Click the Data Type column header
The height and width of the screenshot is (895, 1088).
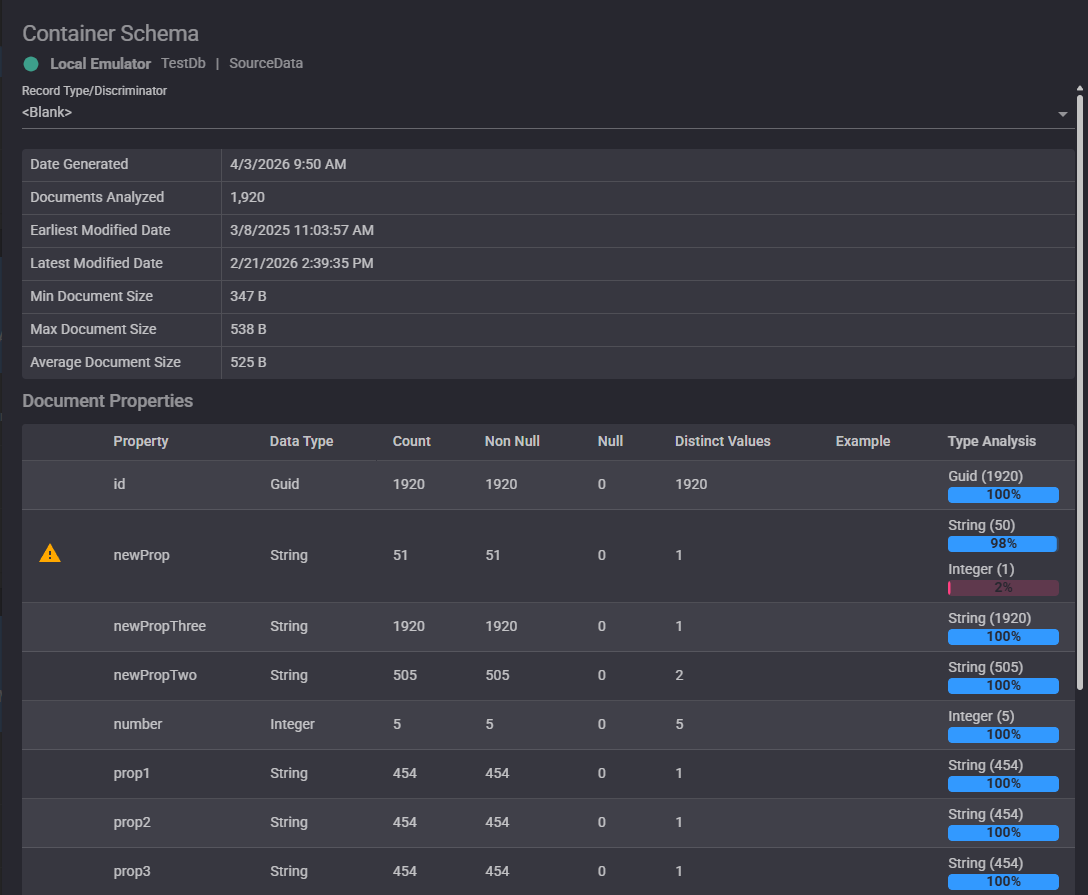301,441
